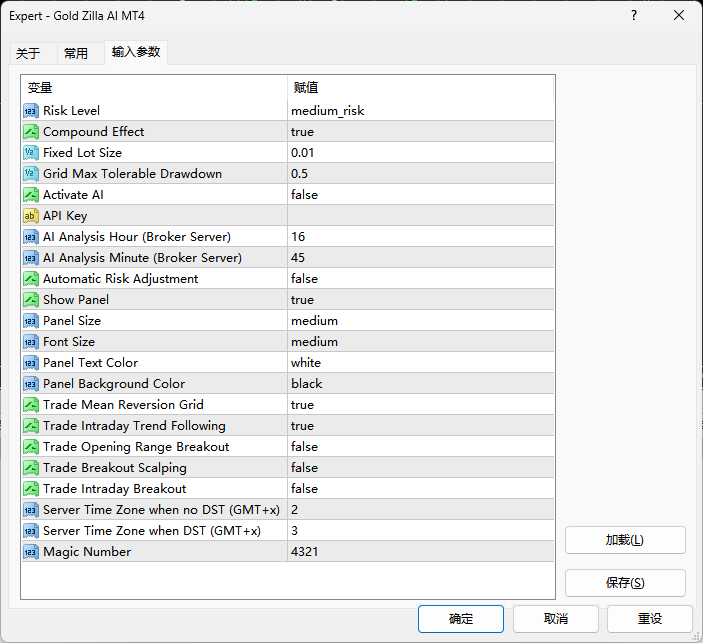Toggle the Show Panel true value
This screenshot has width=703, height=643.
tap(302, 300)
